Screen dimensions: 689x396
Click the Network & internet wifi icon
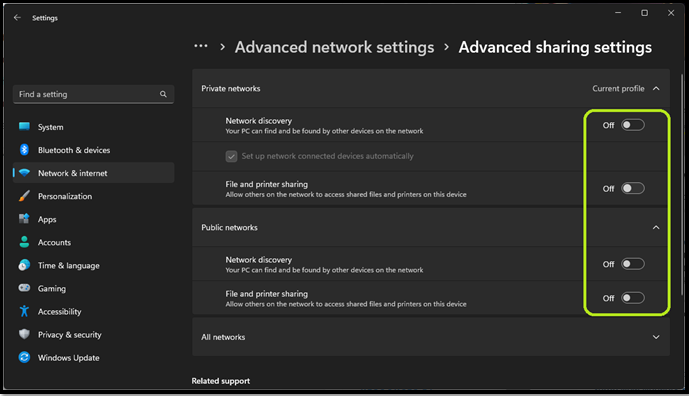click(24, 173)
